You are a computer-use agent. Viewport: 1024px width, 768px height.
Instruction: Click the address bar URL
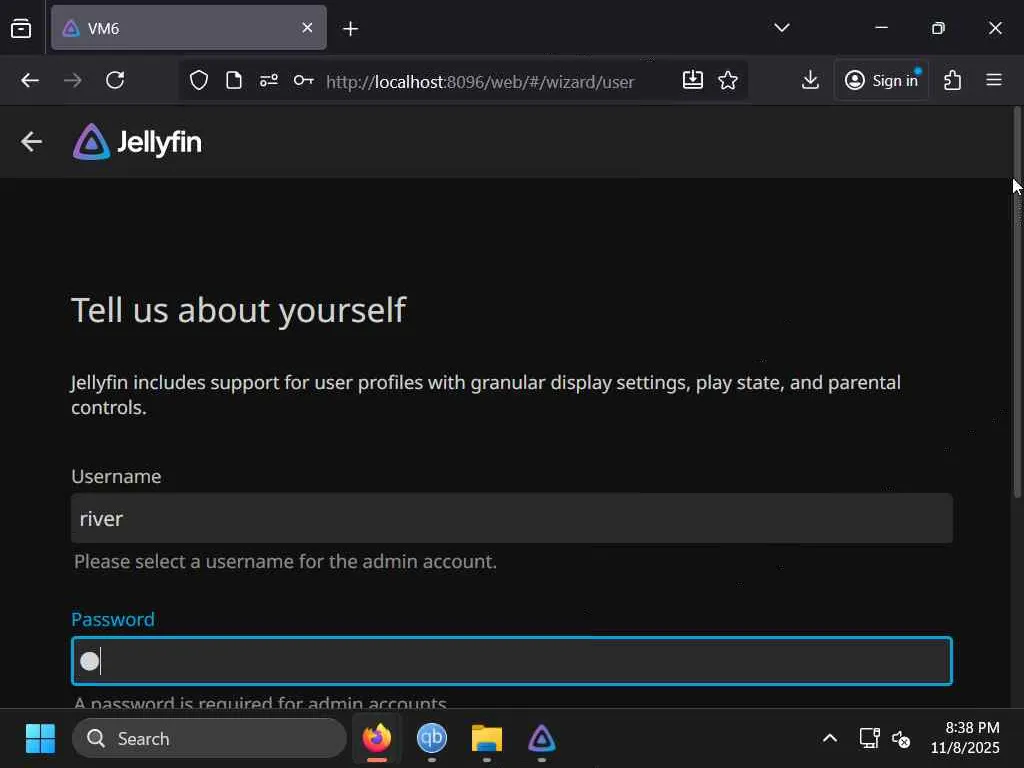[480, 82]
